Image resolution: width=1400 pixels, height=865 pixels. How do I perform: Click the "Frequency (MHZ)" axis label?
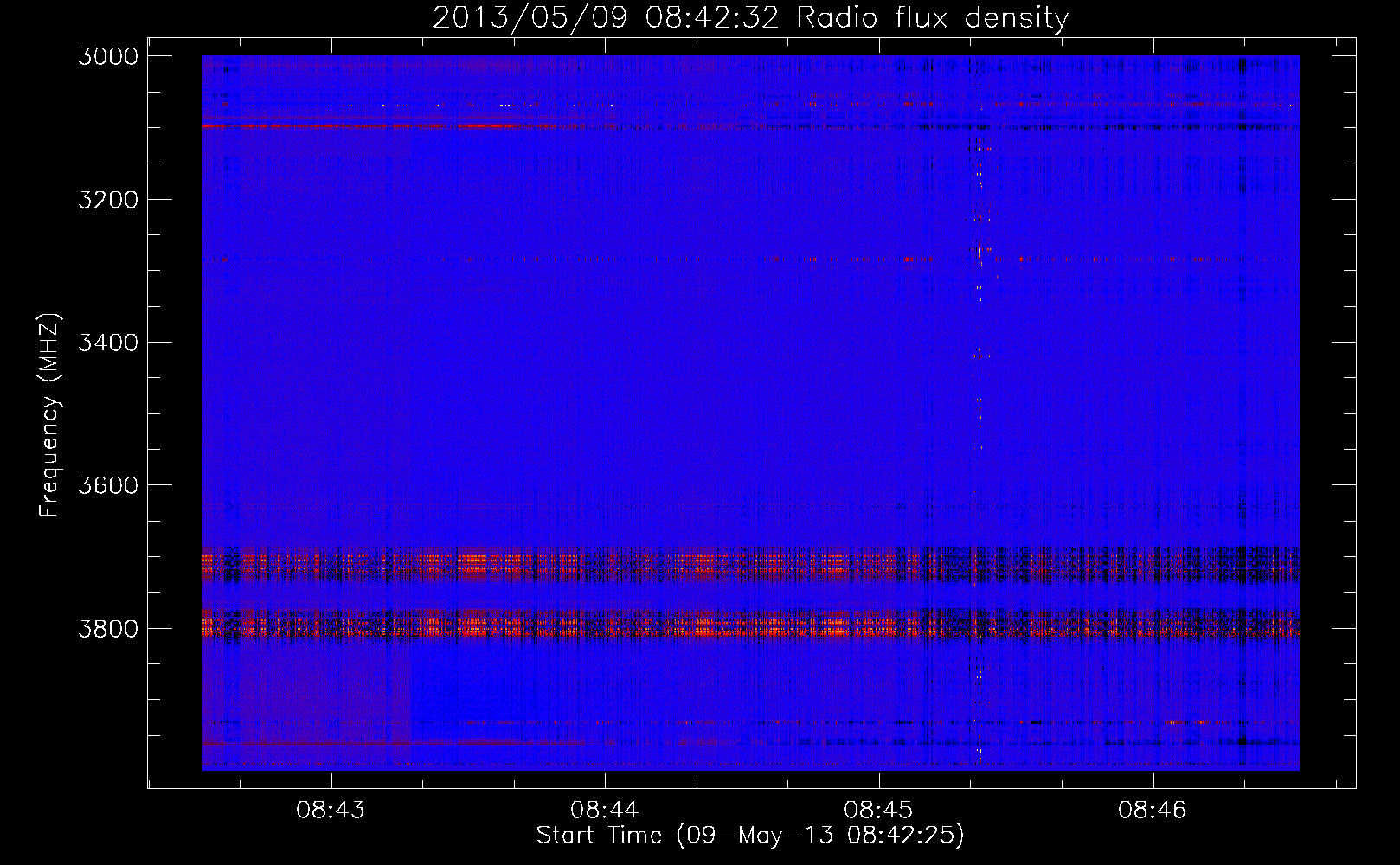49,414
